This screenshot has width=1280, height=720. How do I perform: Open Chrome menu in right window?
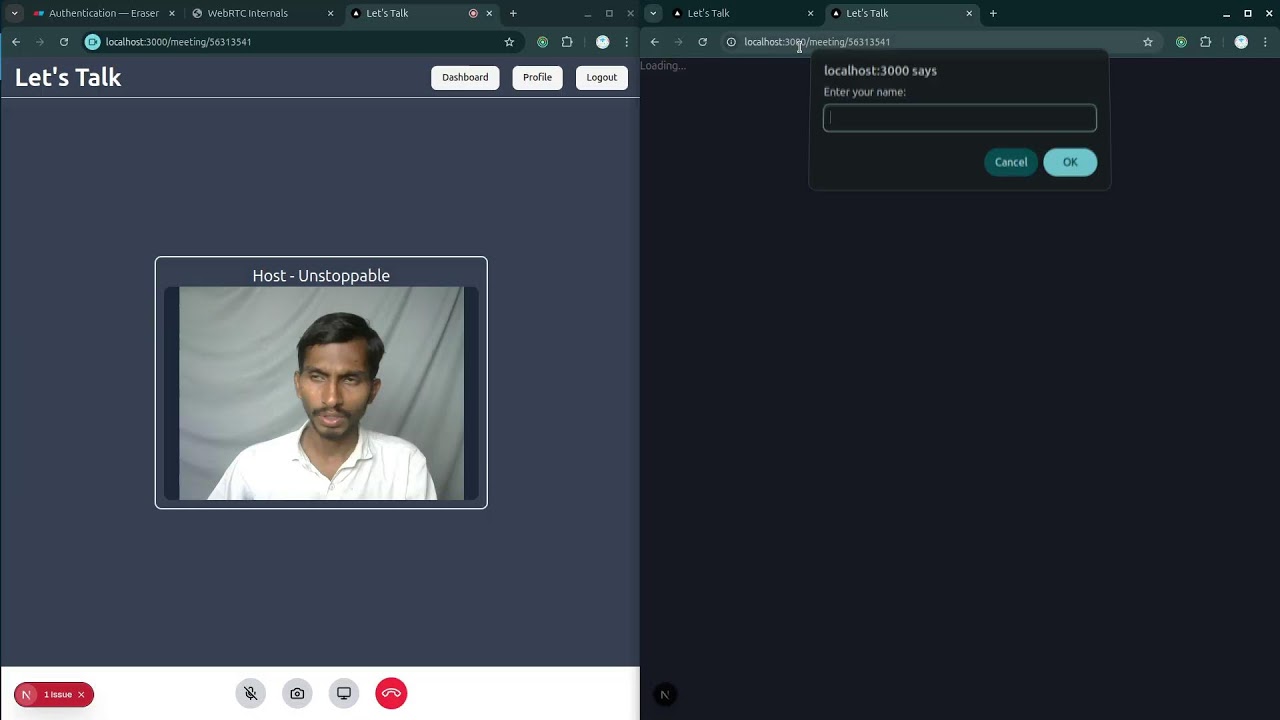pos(1266,42)
